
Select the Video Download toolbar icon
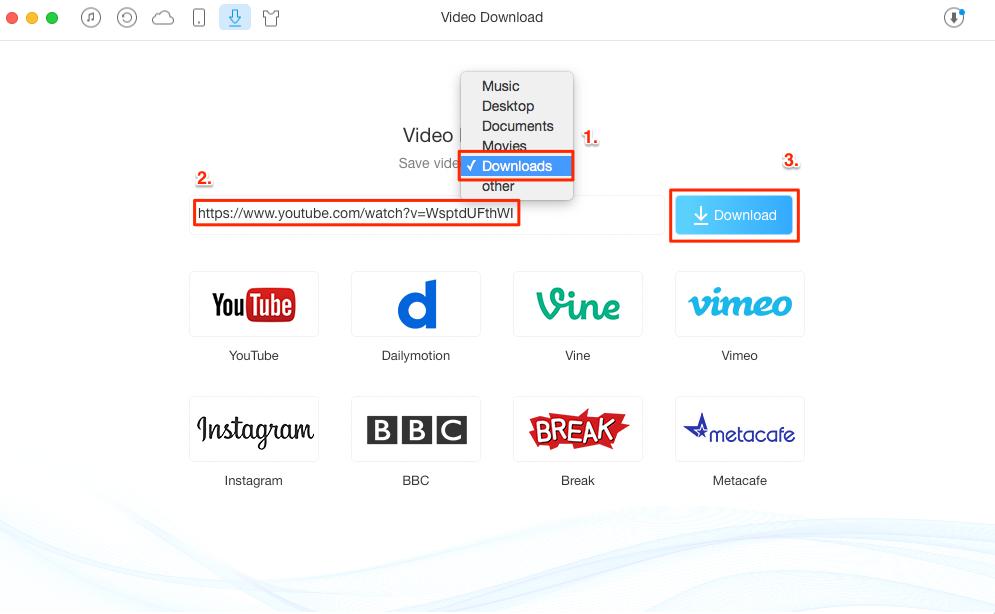point(235,18)
